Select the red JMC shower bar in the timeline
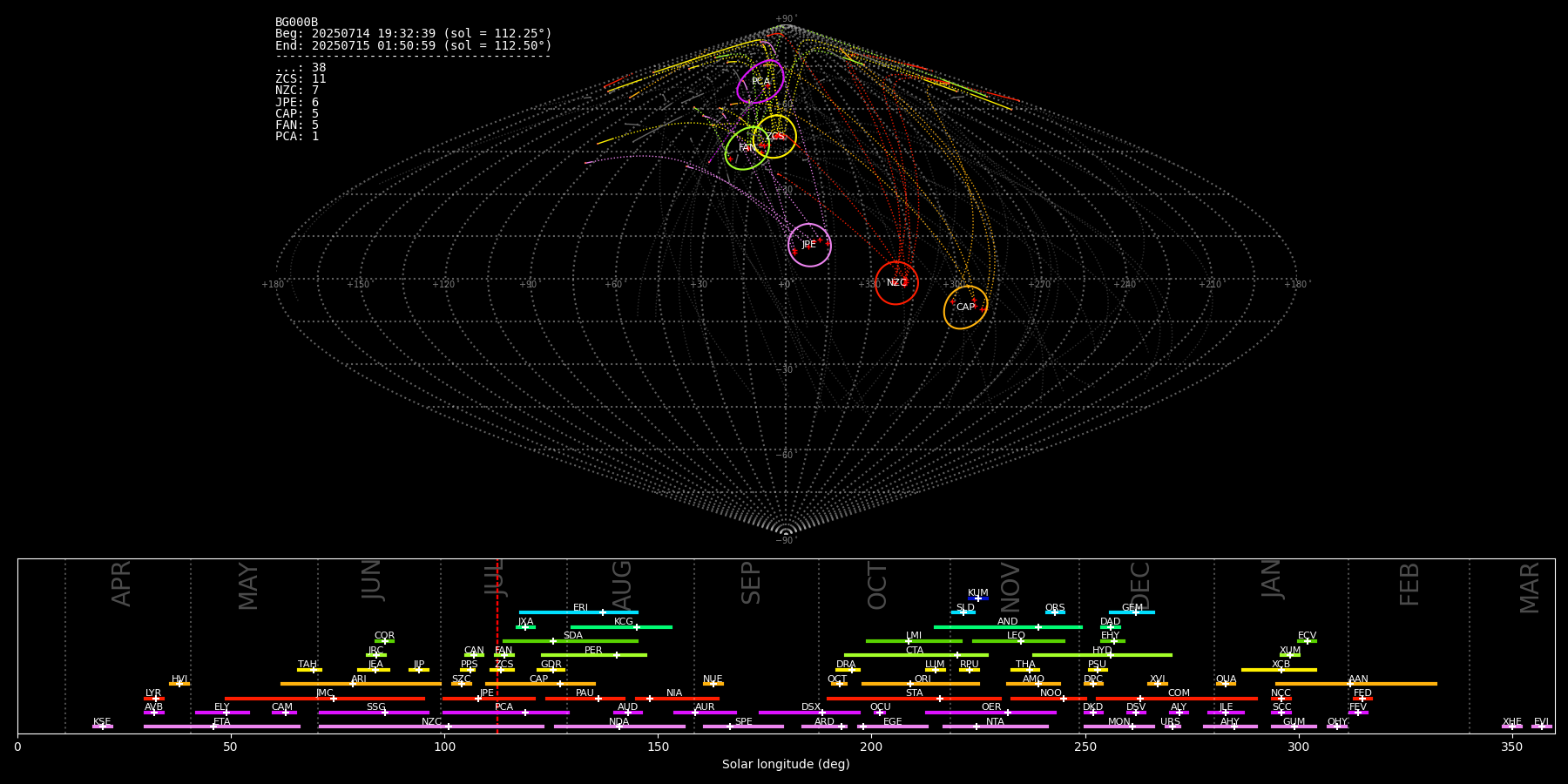 (325, 699)
